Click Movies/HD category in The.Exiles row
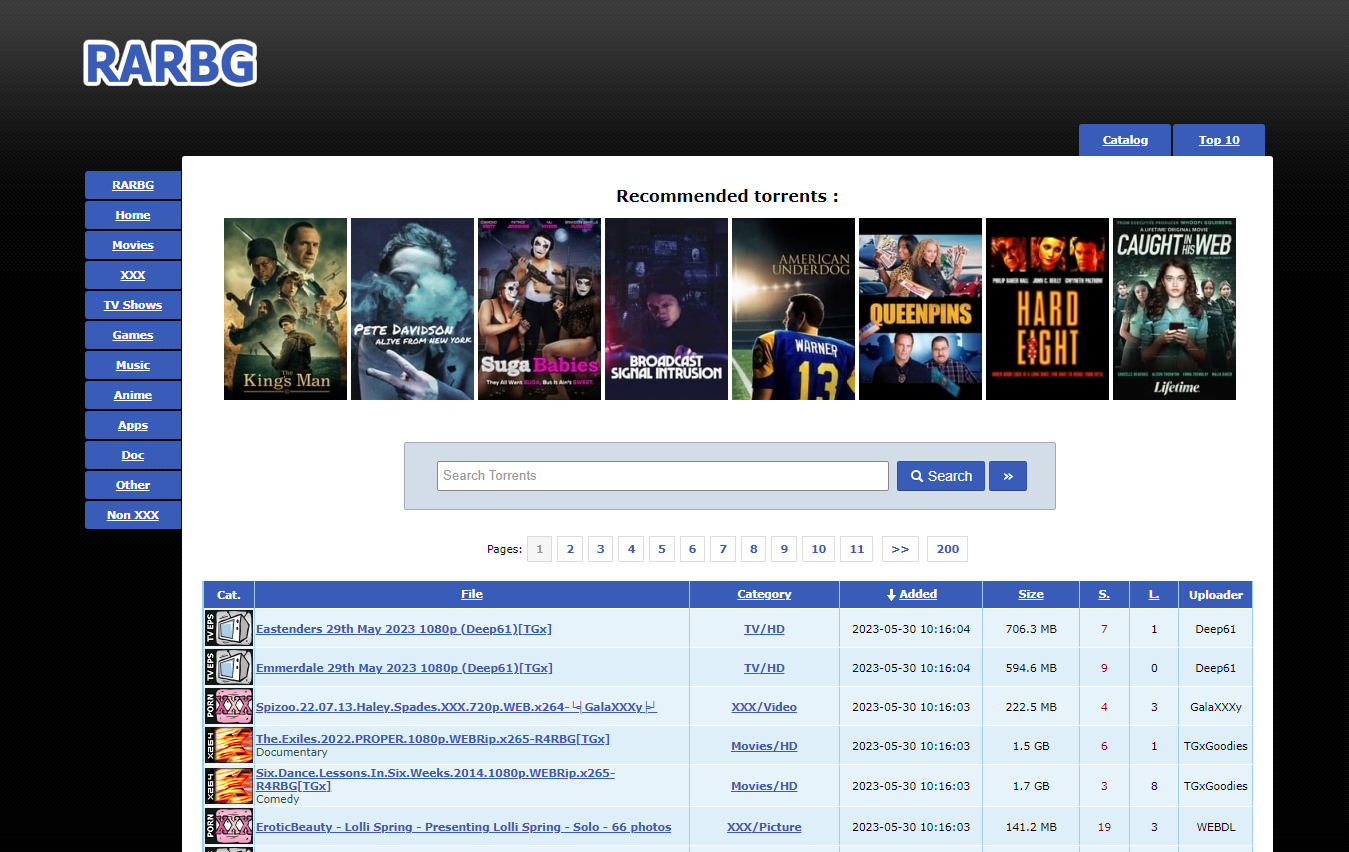This screenshot has width=1349, height=852. coord(764,746)
